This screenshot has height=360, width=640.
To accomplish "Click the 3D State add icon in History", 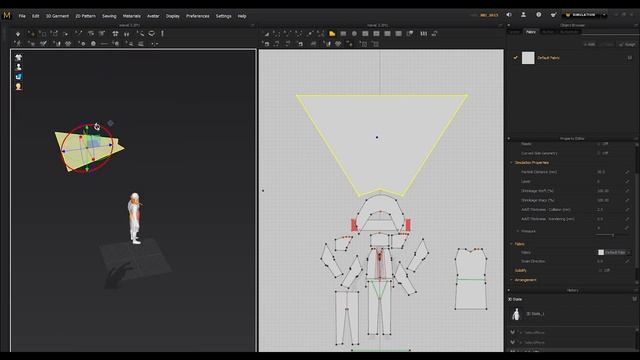I will pos(634,299).
